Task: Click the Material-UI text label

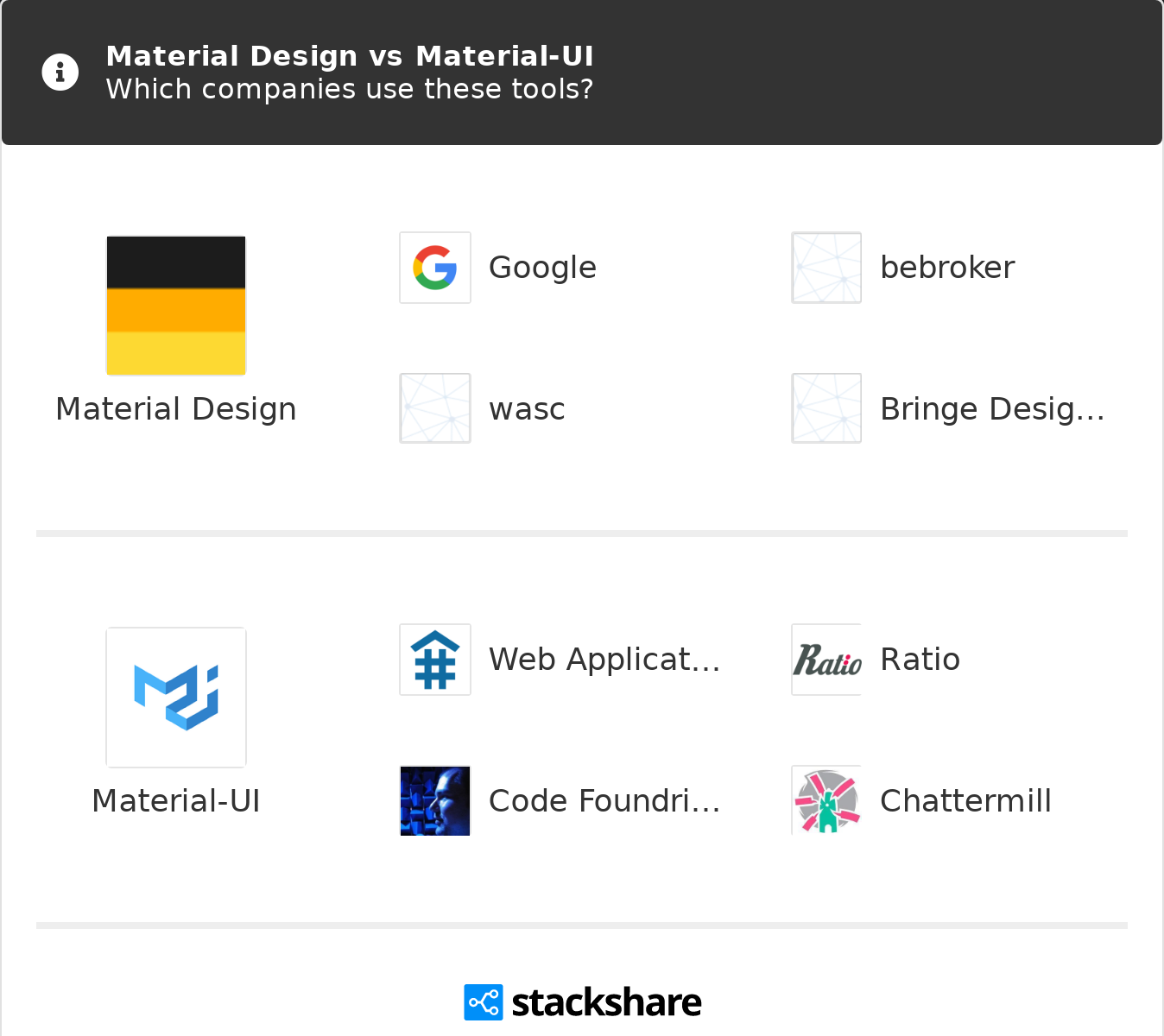Action: [x=176, y=801]
